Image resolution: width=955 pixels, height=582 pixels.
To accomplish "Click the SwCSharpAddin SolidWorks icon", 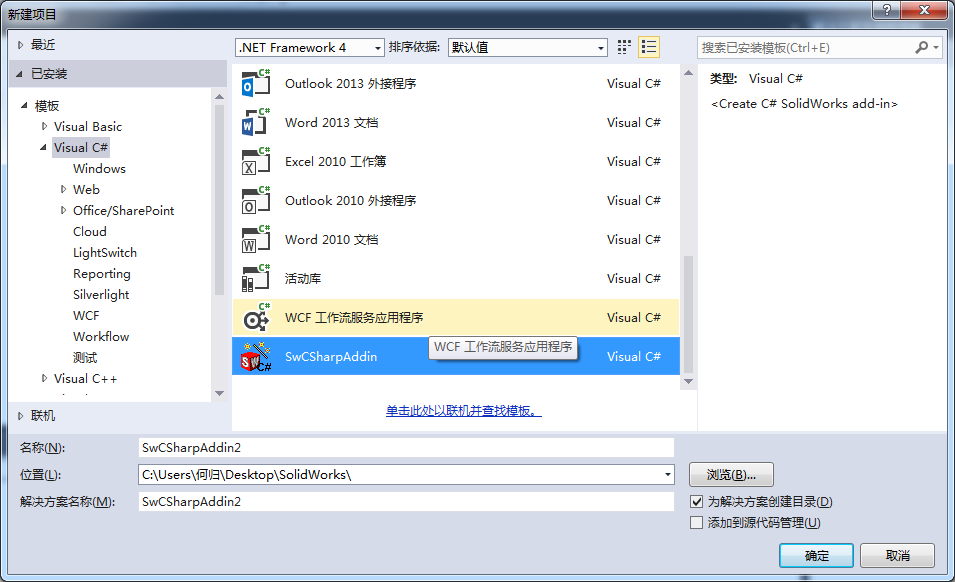I will point(256,356).
